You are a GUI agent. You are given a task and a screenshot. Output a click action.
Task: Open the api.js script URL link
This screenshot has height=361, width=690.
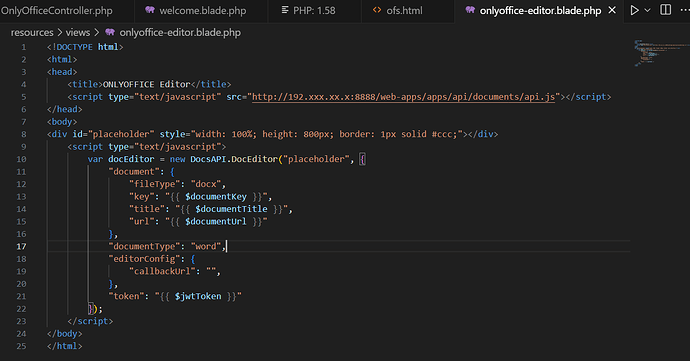pos(403,97)
